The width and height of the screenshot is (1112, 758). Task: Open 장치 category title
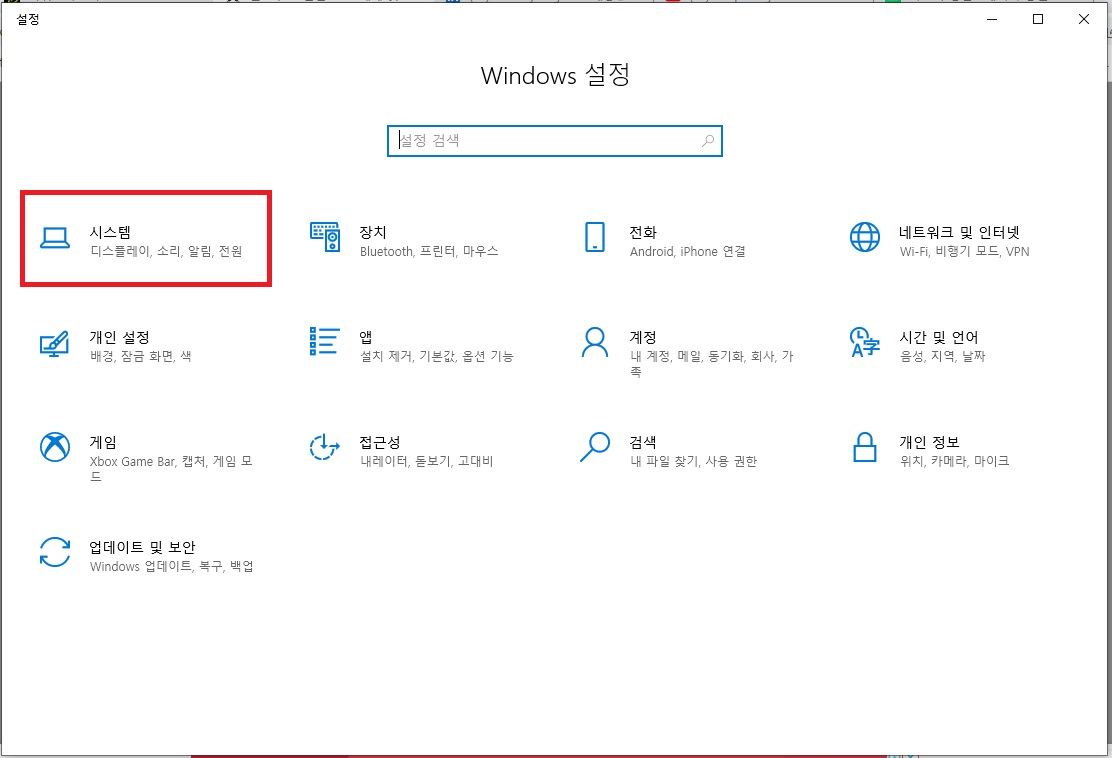click(373, 232)
